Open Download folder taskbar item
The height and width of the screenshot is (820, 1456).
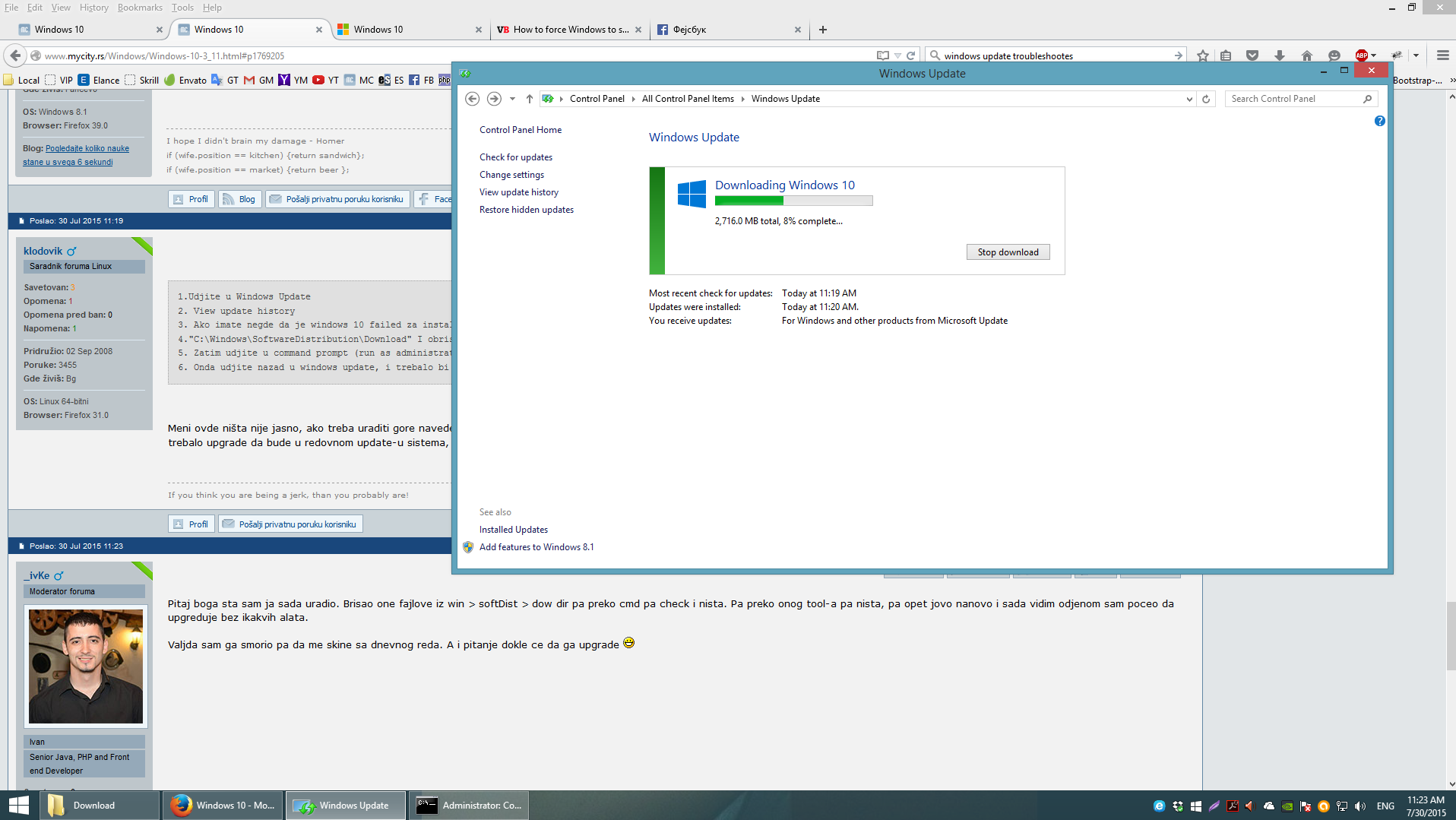(x=100, y=806)
